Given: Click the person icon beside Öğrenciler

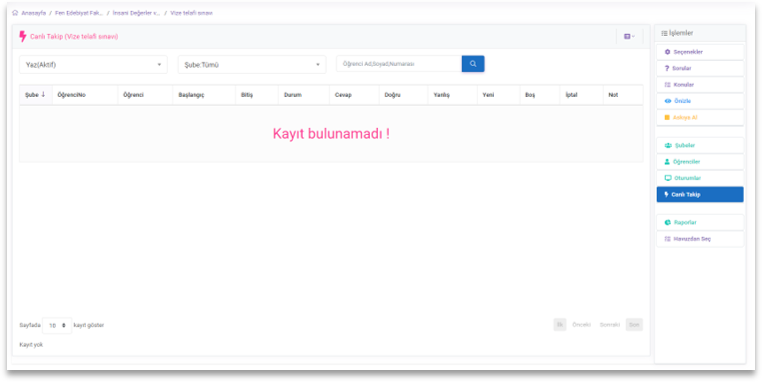Looking at the screenshot, I should pyautogui.click(x=667, y=162).
